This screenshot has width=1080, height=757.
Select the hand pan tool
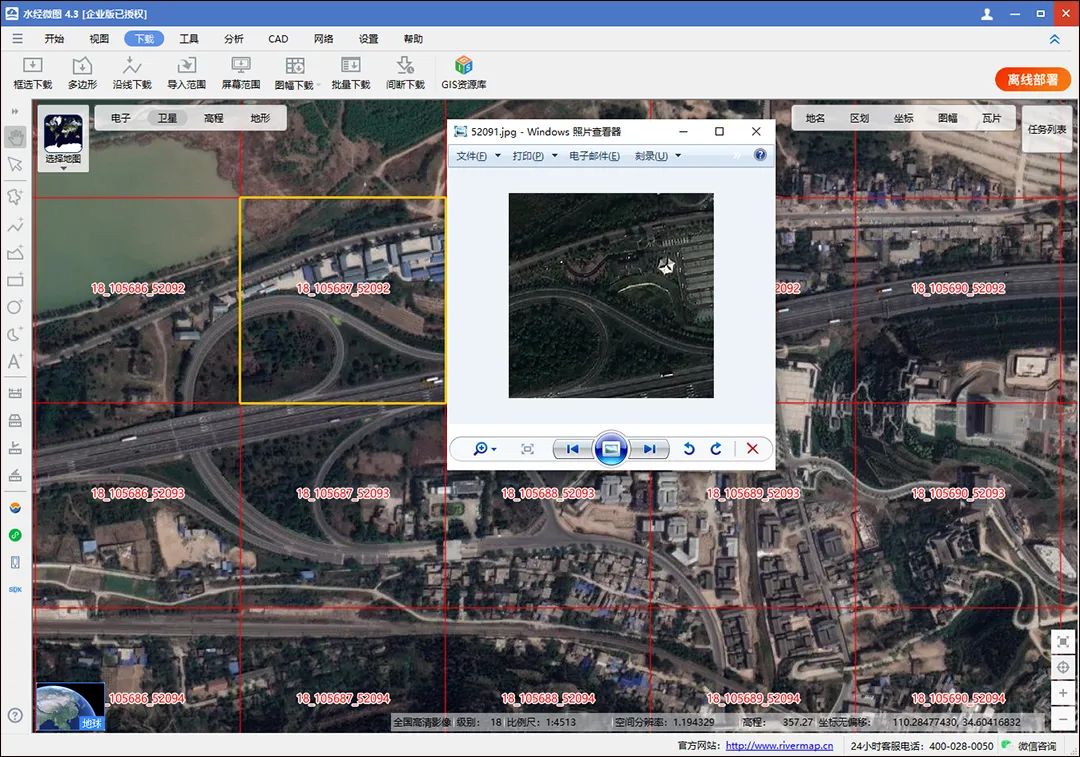pyautogui.click(x=15, y=137)
